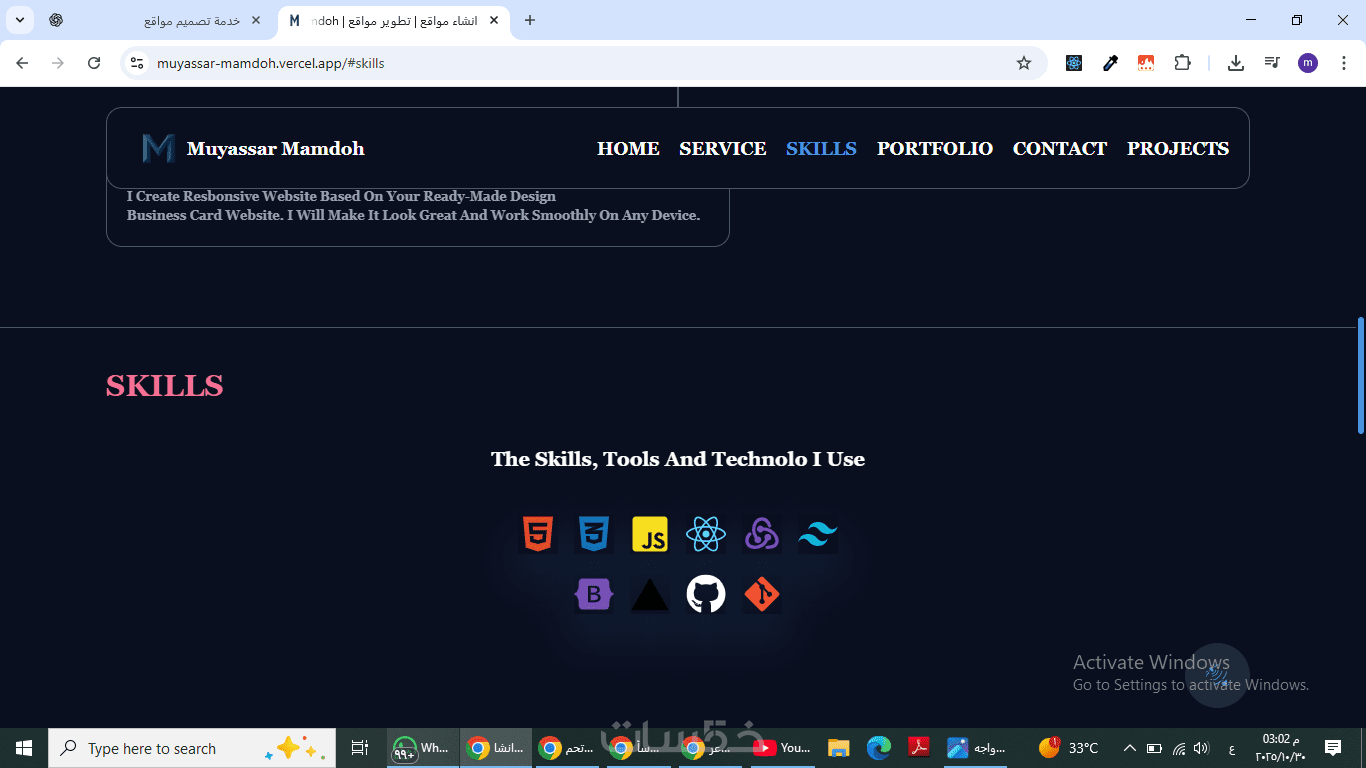Open the Chrome three-dot menu
Image resolution: width=1366 pixels, height=768 pixels.
point(1344,63)
